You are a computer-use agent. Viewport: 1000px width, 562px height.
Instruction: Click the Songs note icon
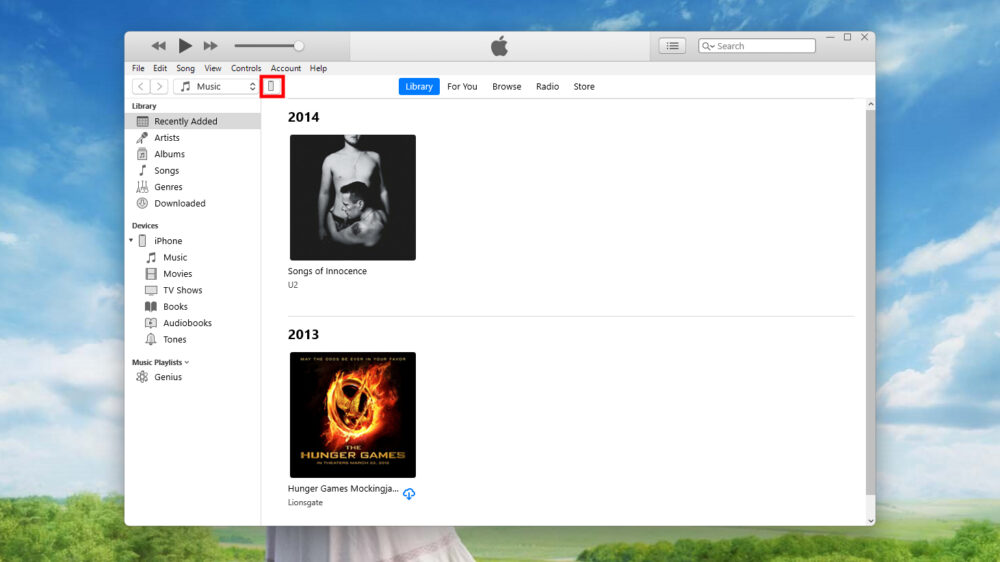pyautogui.click(x=142, y=170)
